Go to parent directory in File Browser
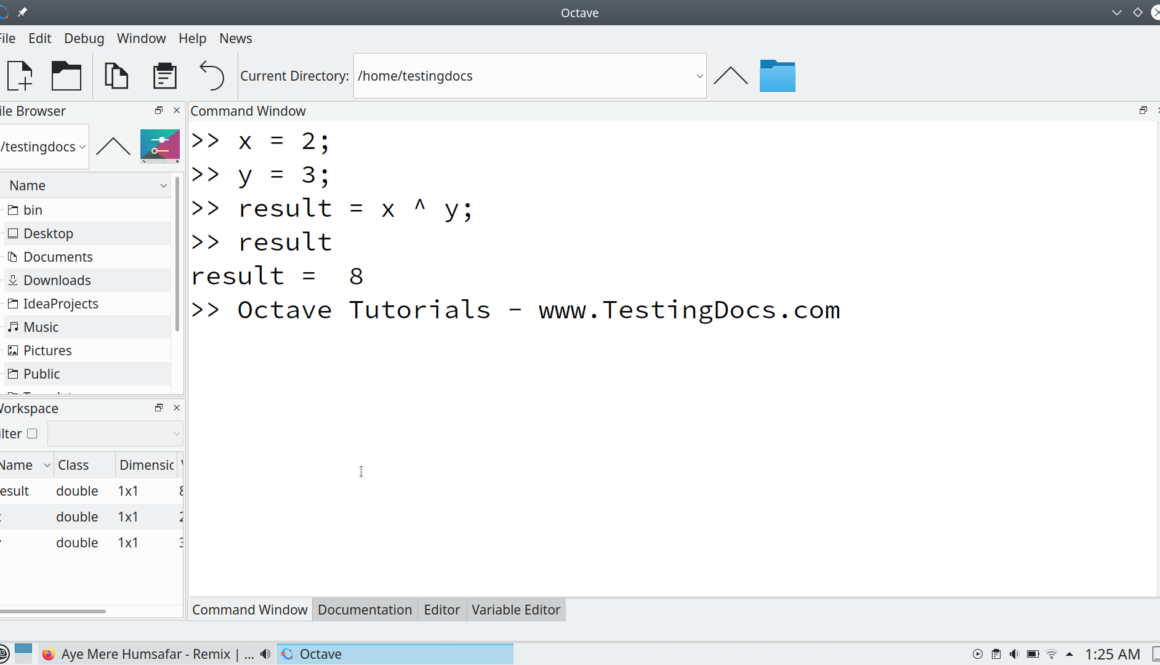The width and height of the screenshot is (1160, 665). [113, 146]
